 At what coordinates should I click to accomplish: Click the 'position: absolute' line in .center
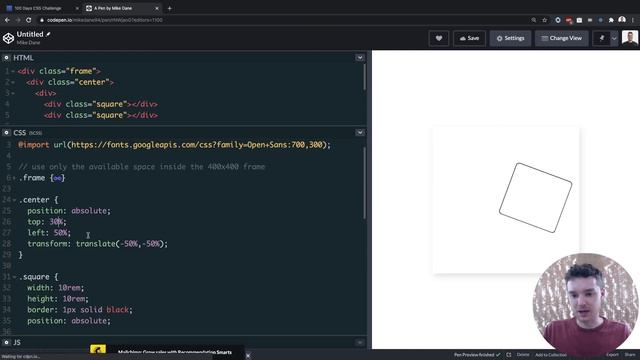[x=69, y=211]
